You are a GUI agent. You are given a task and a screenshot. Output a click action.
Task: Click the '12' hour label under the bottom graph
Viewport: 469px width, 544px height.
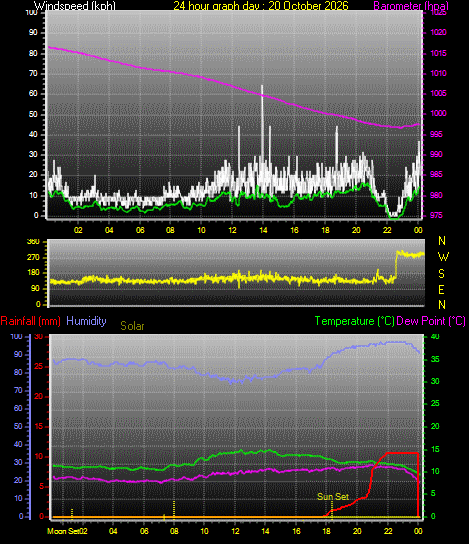(x=235, y=531)
